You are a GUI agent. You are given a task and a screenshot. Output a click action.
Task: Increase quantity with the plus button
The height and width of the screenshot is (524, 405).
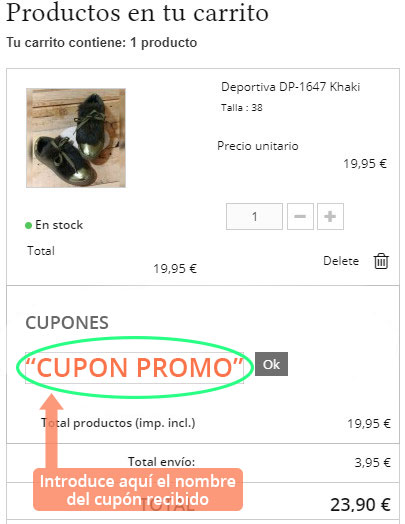point(330,217)
